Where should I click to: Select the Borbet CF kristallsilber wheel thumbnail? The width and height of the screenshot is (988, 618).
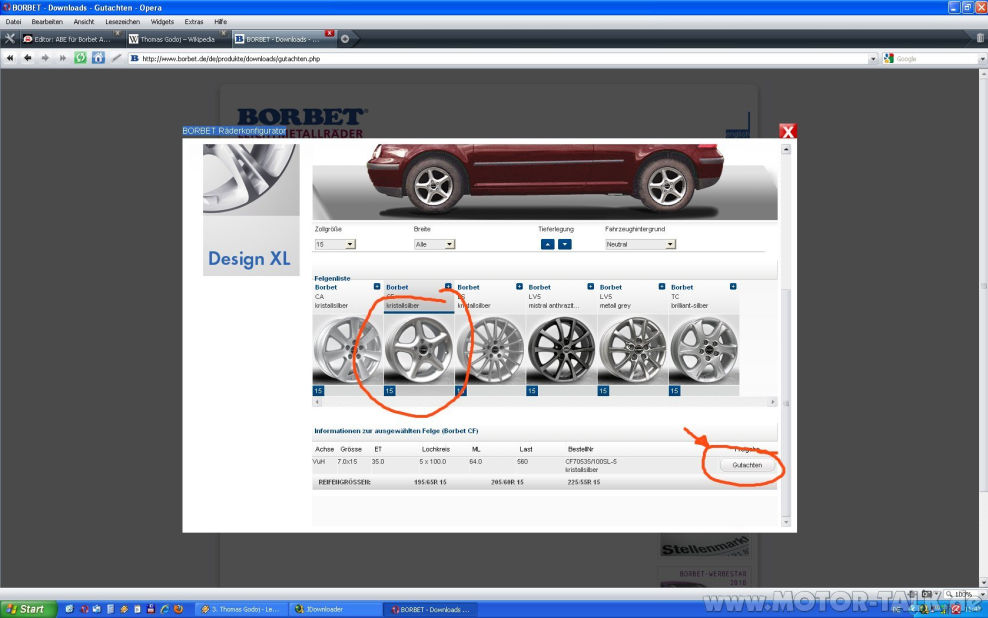[419, 350]
